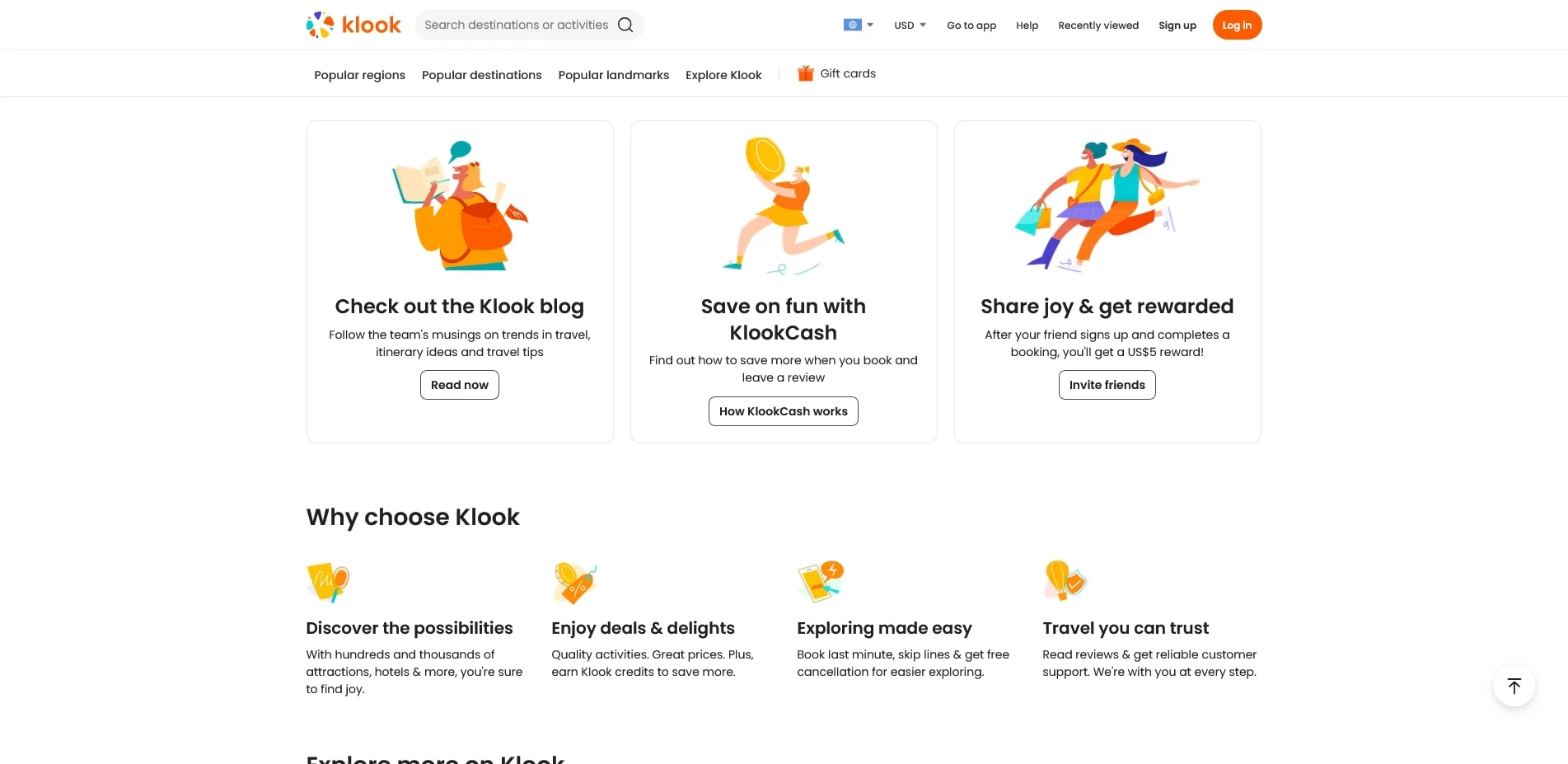Screen dimensions: 1568x764
Task: Click the Discover the possibilities icon
Action: pos(327,582)
